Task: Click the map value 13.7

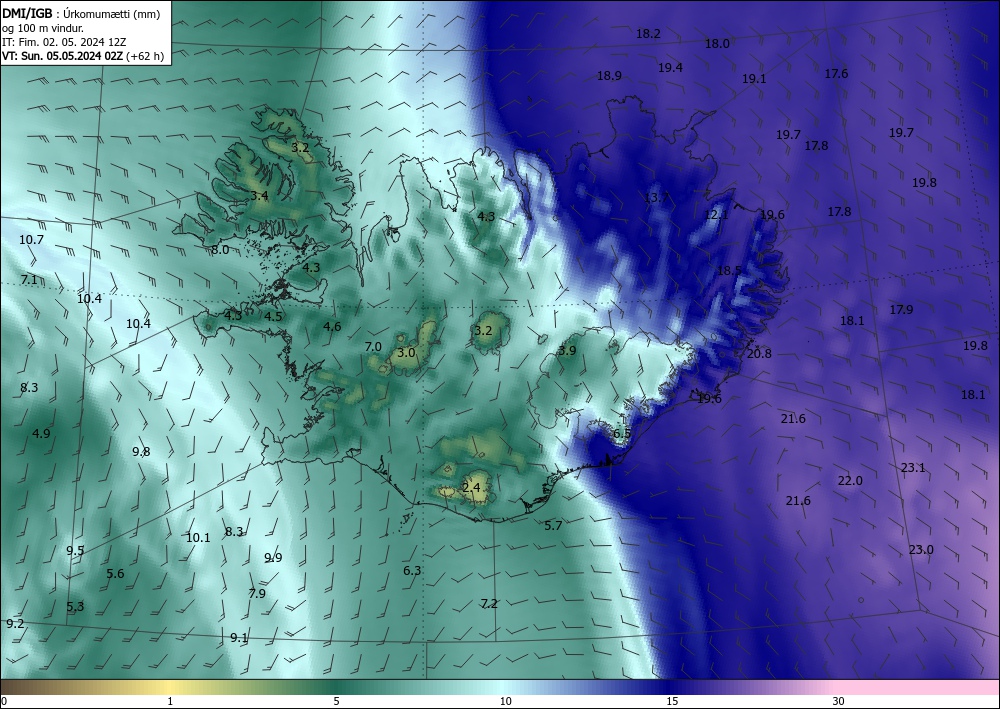Action: pyautogui.click(x=656, y=198)
